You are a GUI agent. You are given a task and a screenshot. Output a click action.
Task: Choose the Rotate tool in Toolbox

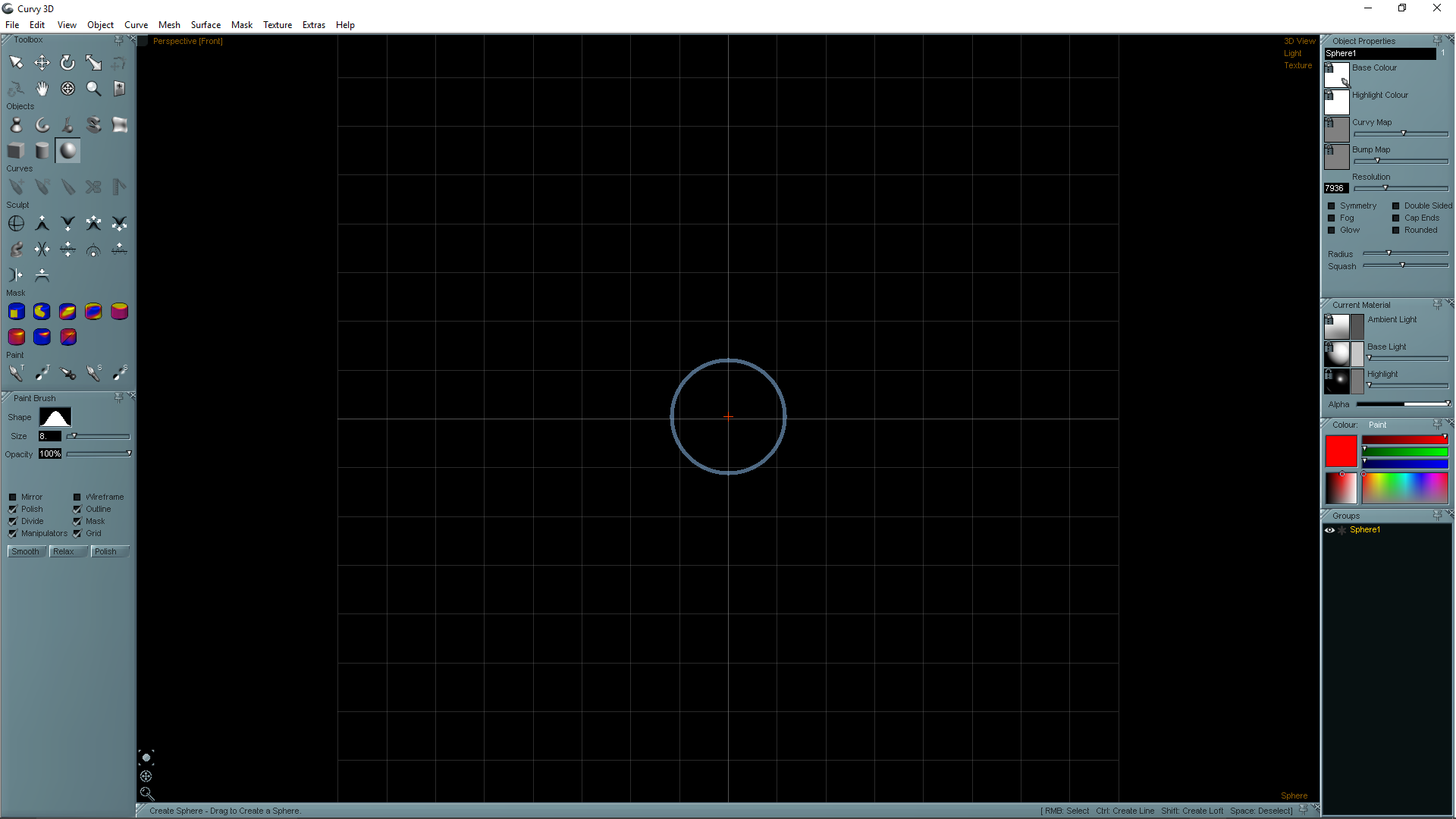67,63
